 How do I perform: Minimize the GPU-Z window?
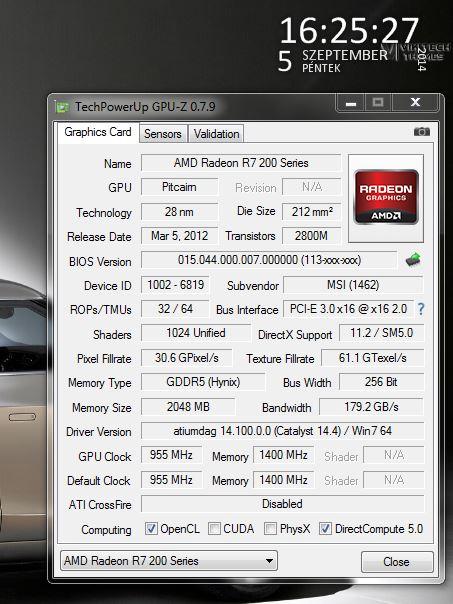(x=351, y=103)
